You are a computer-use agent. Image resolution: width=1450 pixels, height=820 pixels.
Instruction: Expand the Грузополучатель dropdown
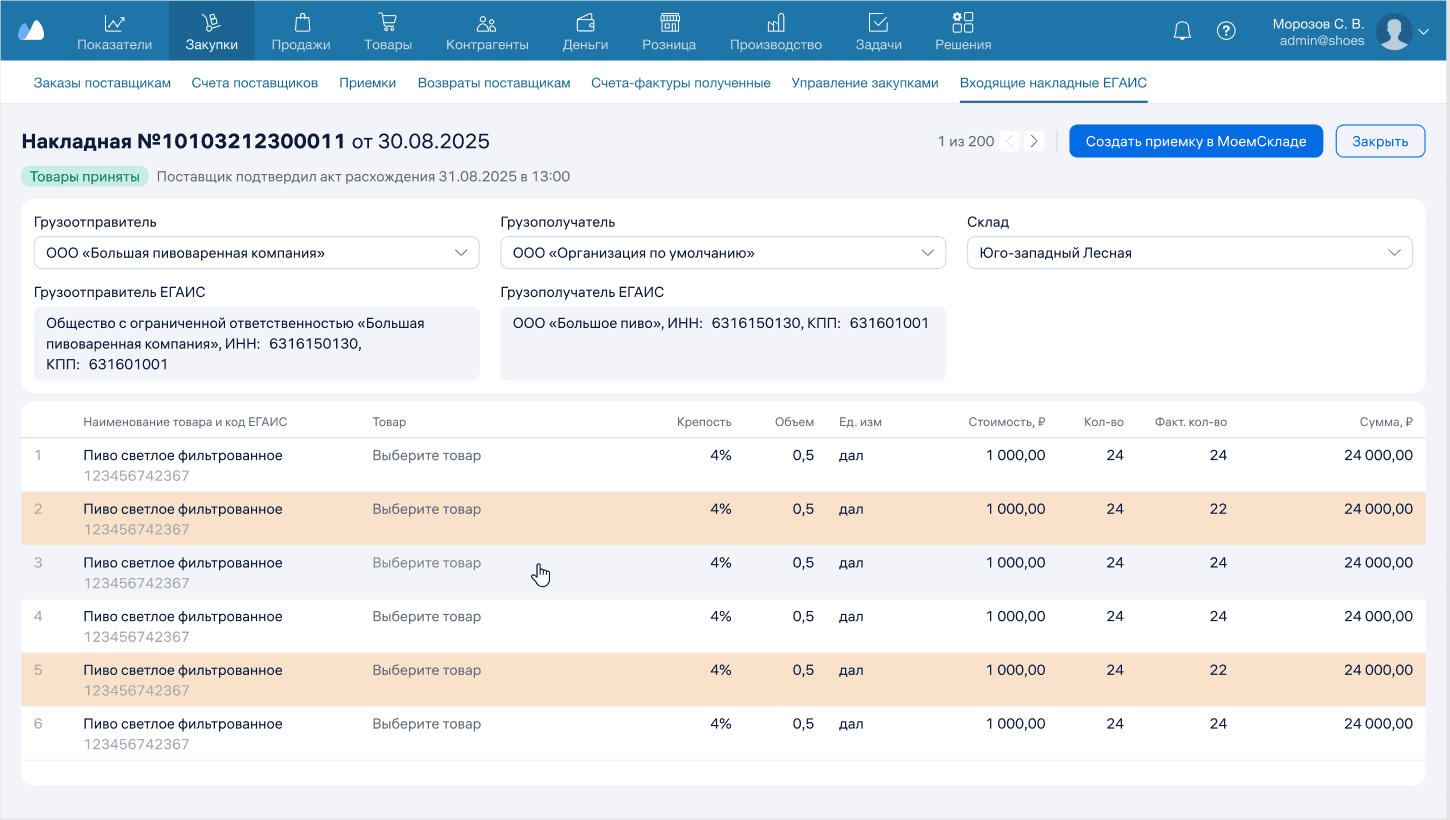point(927,253)
